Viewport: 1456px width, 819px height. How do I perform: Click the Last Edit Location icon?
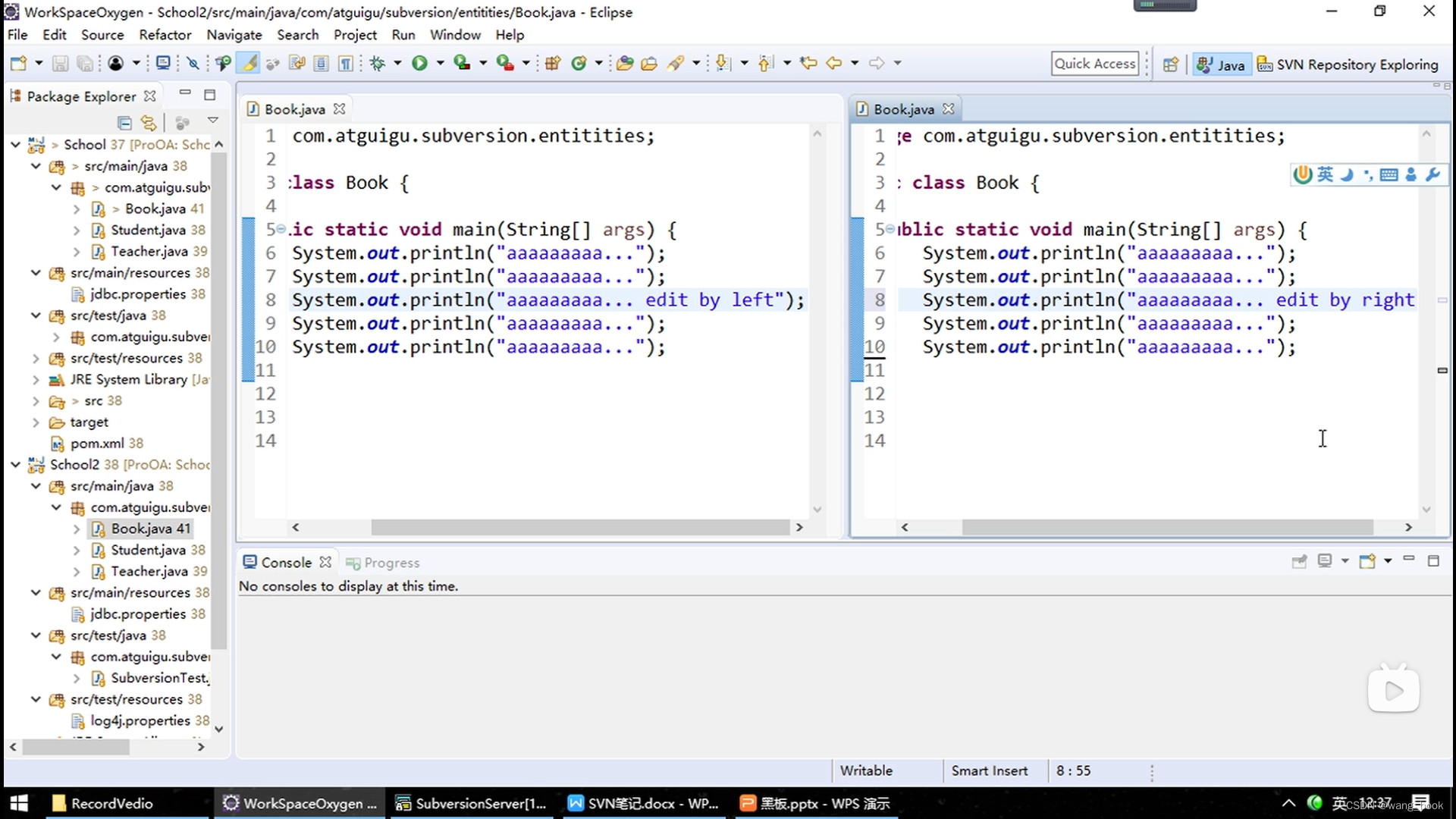(x=808, y=64)
